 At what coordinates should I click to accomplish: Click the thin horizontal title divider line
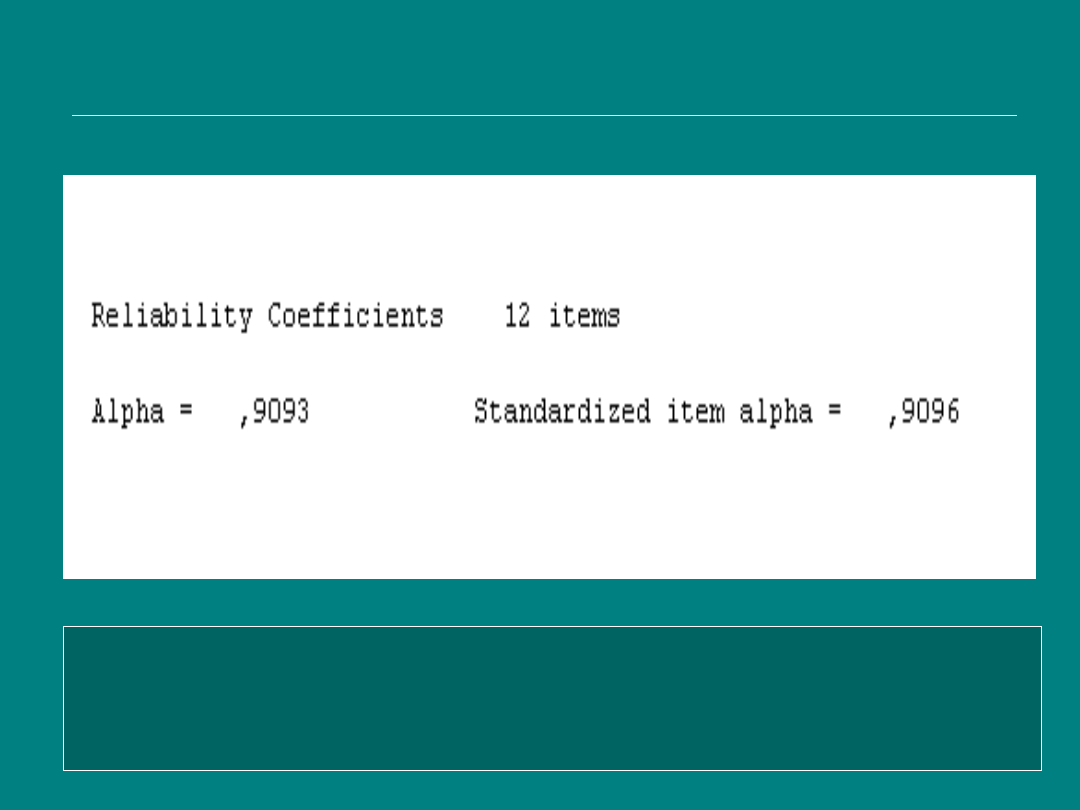(x=544, y=115)
